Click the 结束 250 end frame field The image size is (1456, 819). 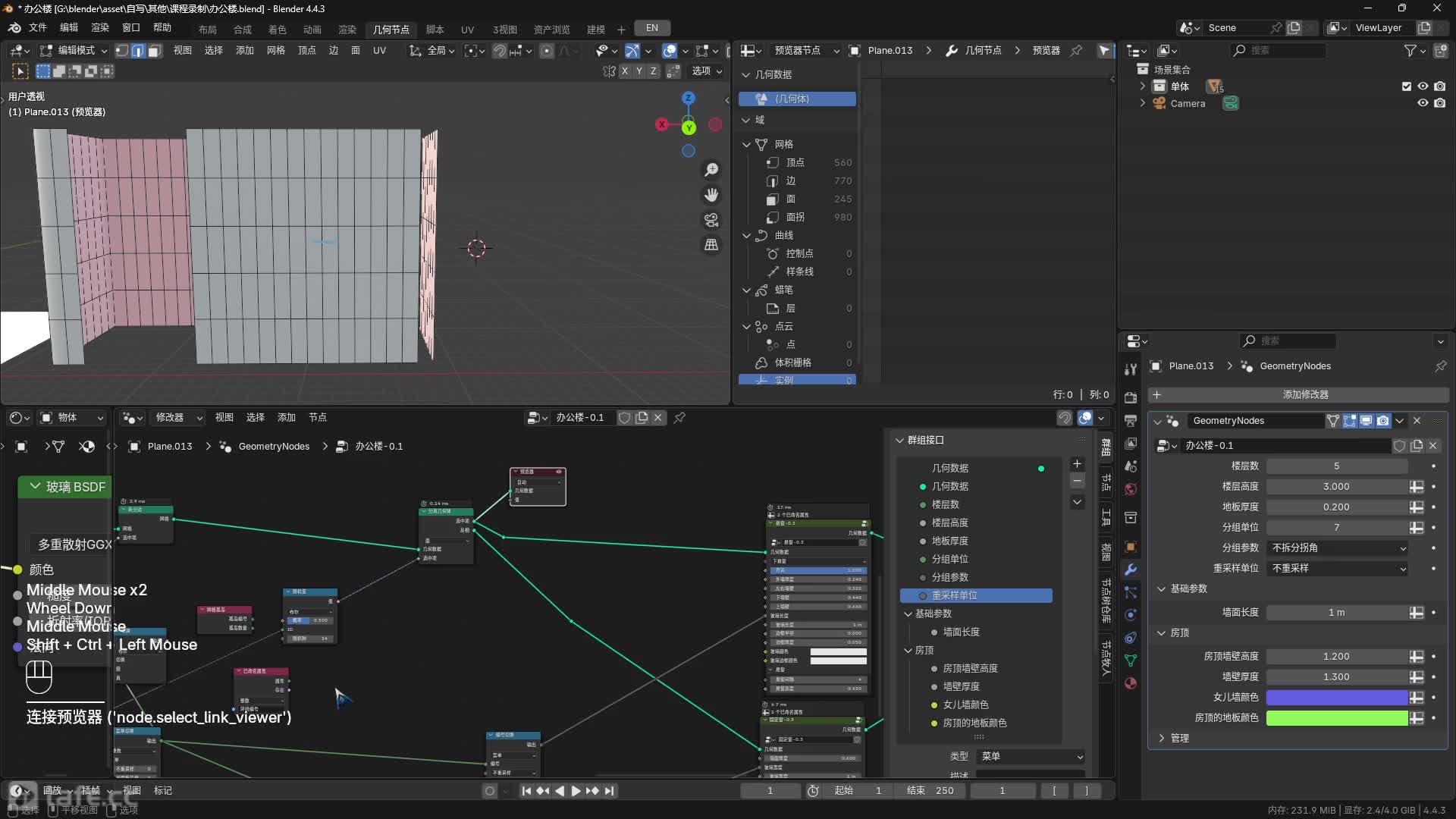(931, 791)
